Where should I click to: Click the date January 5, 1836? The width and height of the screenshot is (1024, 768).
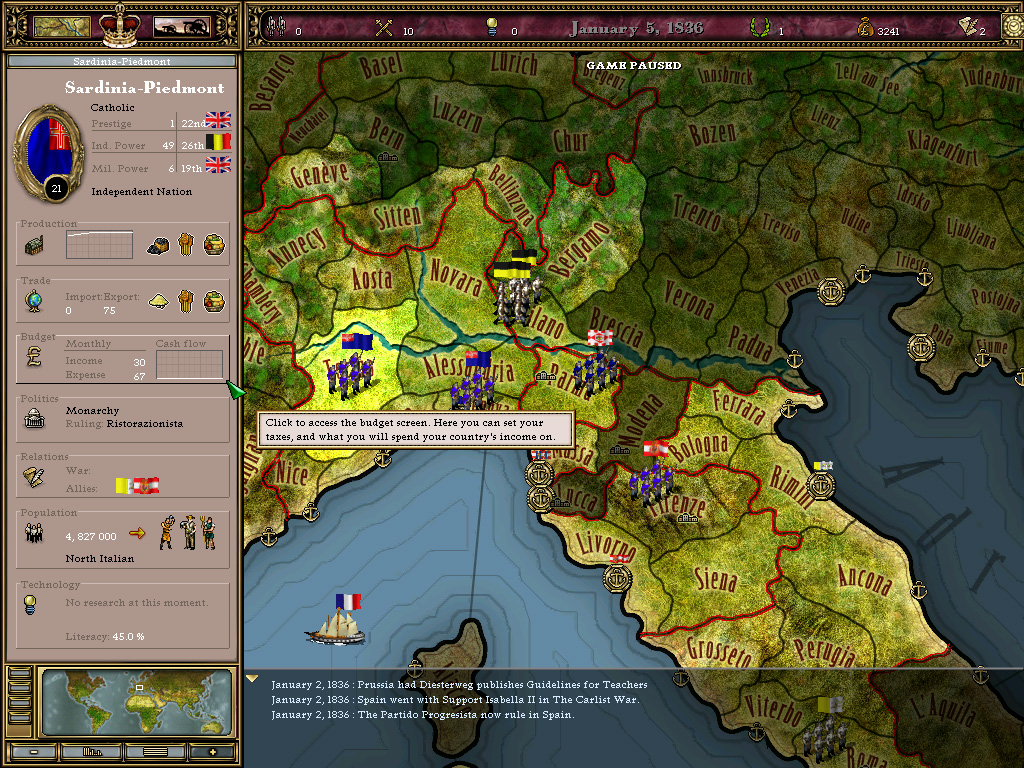637,28
